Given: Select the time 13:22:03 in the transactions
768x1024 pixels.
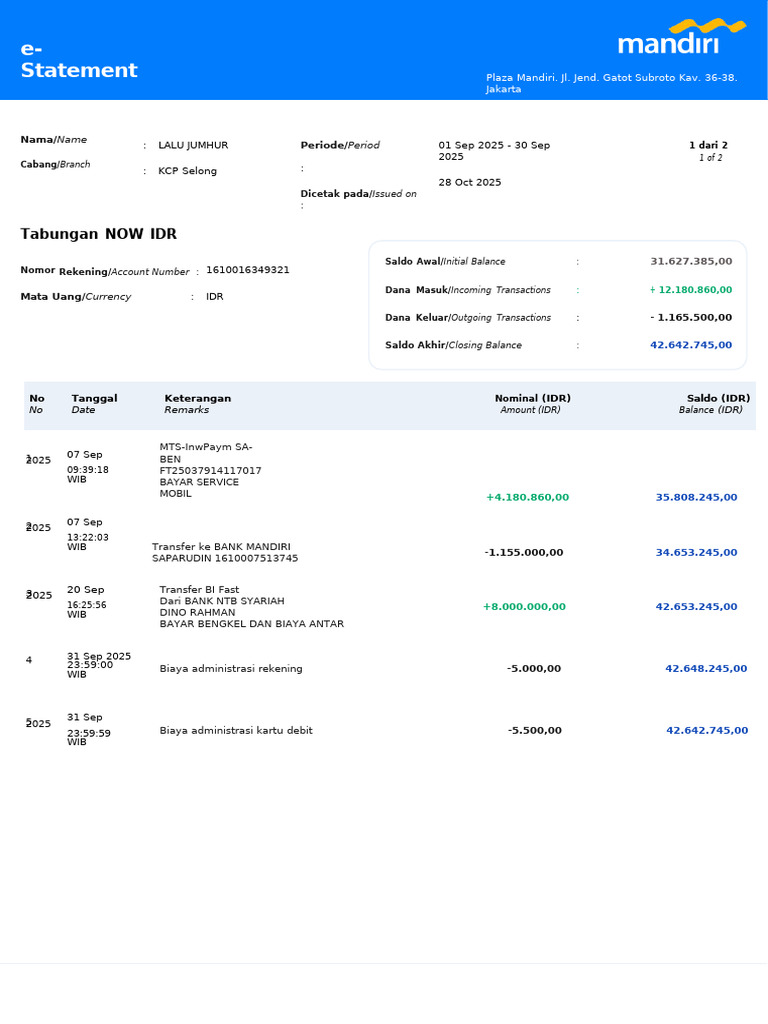Looking at the screenshot, I should 88,537.
